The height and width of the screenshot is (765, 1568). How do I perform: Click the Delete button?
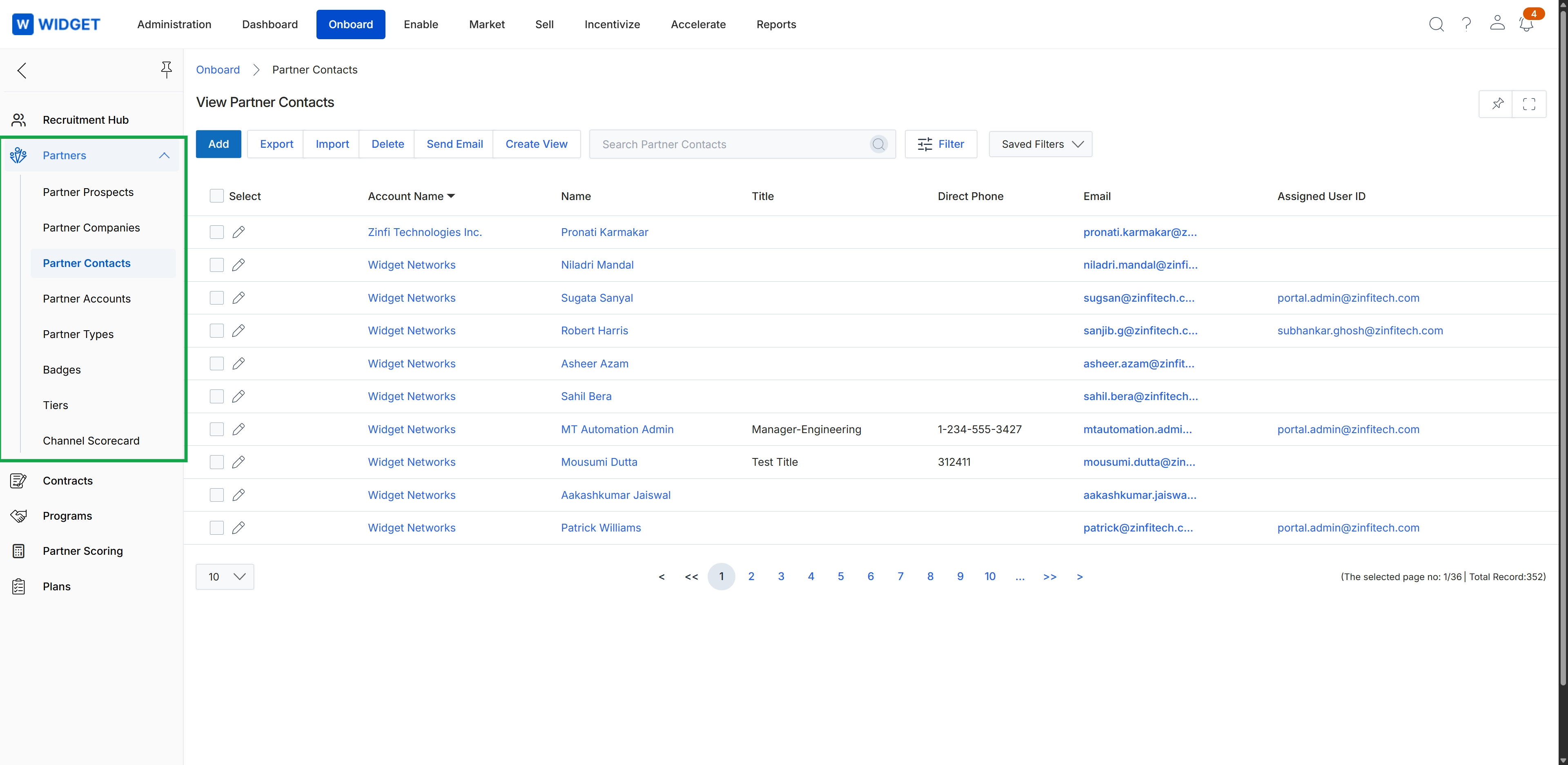pyautogui.click(x=388, y=144)
